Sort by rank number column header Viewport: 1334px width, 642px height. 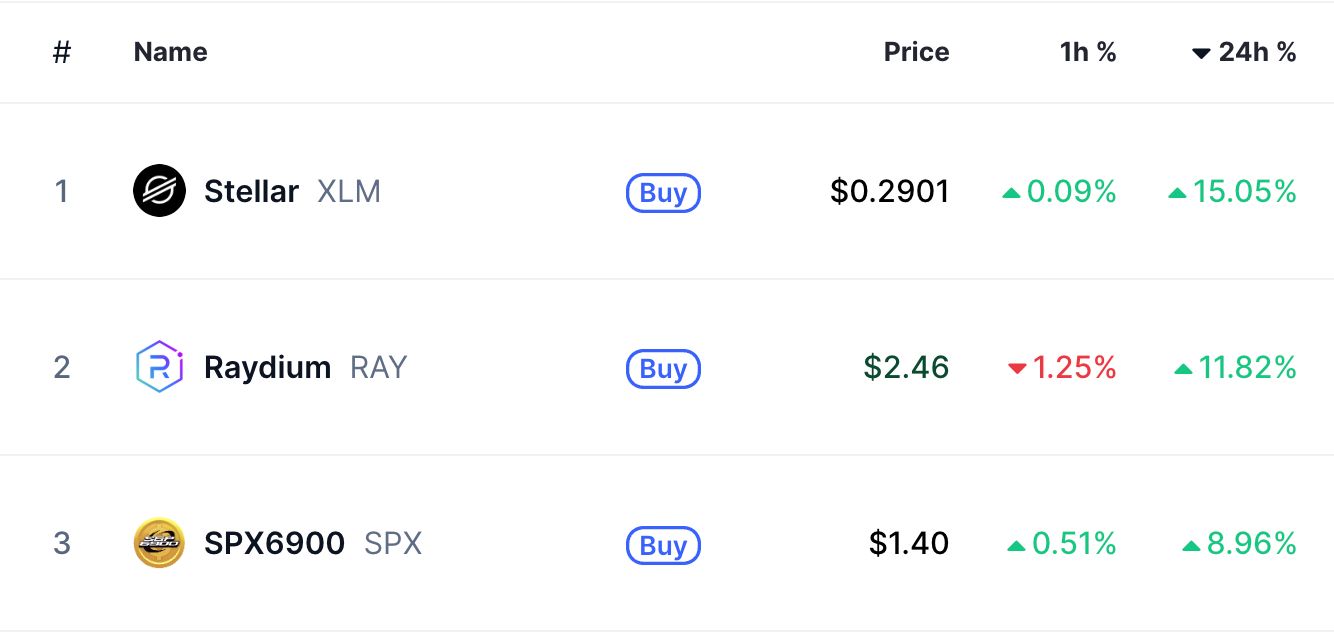point(62,52)
